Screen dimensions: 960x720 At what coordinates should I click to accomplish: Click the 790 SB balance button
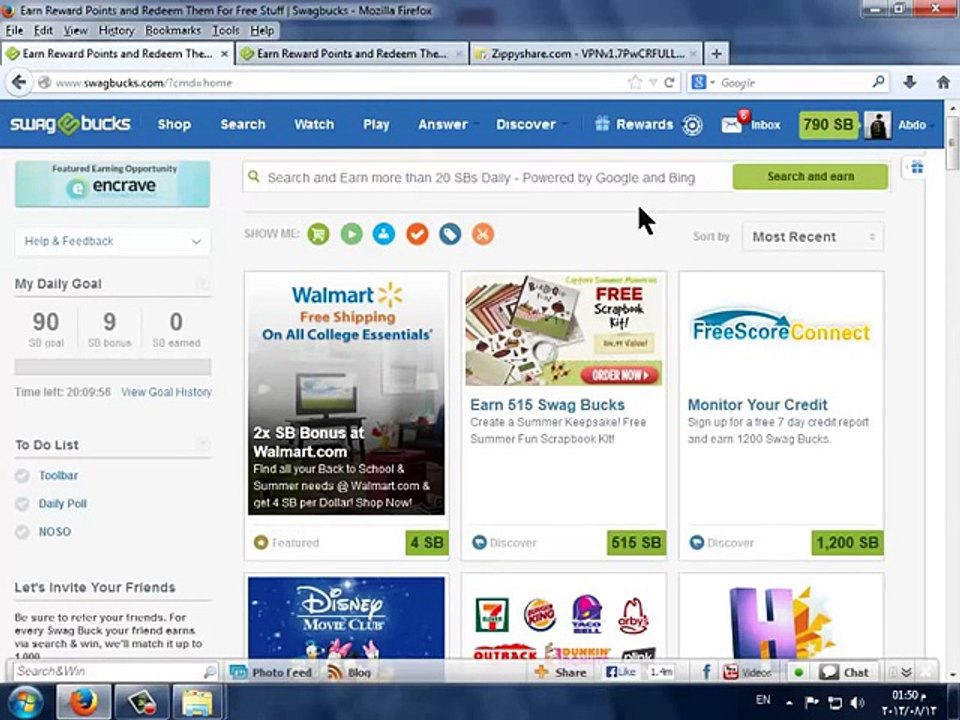pyautogui.click(x=828, y=125)
